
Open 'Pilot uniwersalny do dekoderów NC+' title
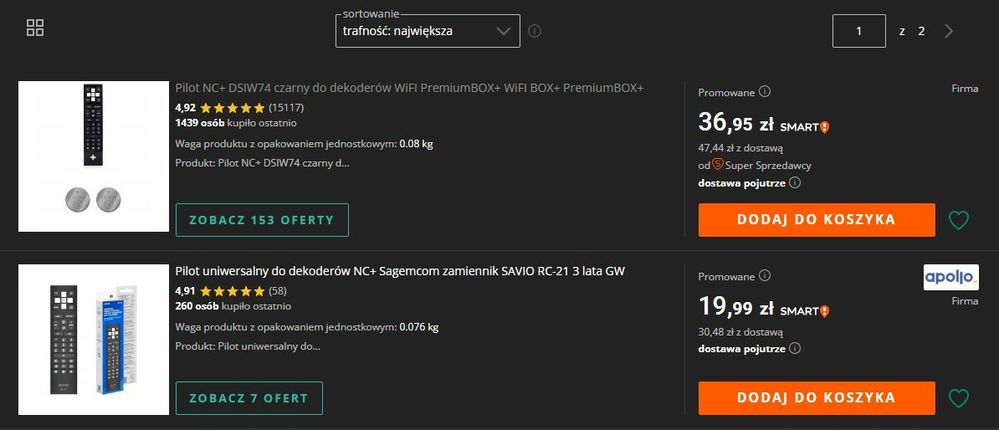point(400,271)
